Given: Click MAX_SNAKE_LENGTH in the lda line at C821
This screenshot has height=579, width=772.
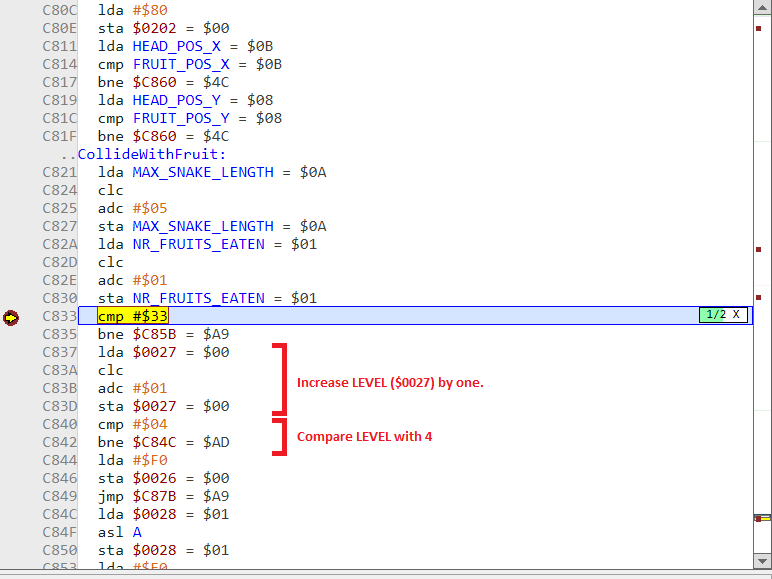Looking at the screenshot, I should pyautogui.click(x=203, y=172).
